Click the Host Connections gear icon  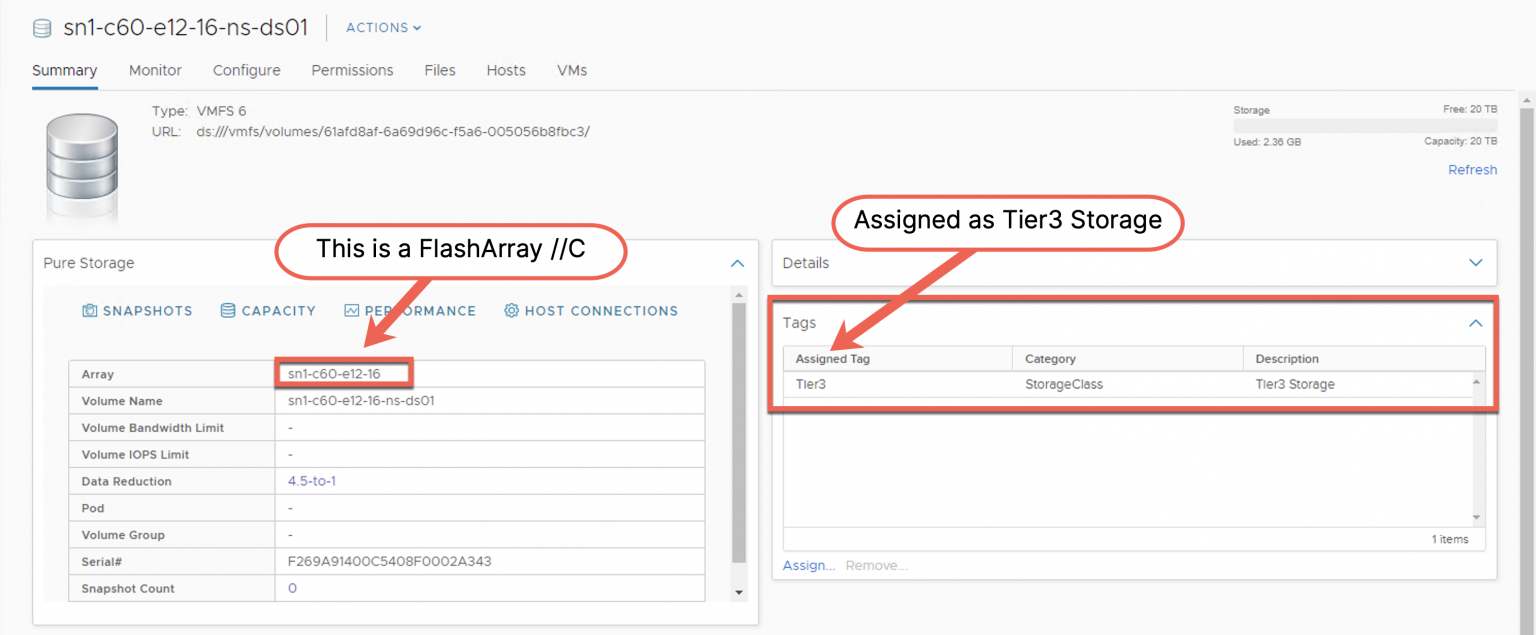[x=512, y=311]
